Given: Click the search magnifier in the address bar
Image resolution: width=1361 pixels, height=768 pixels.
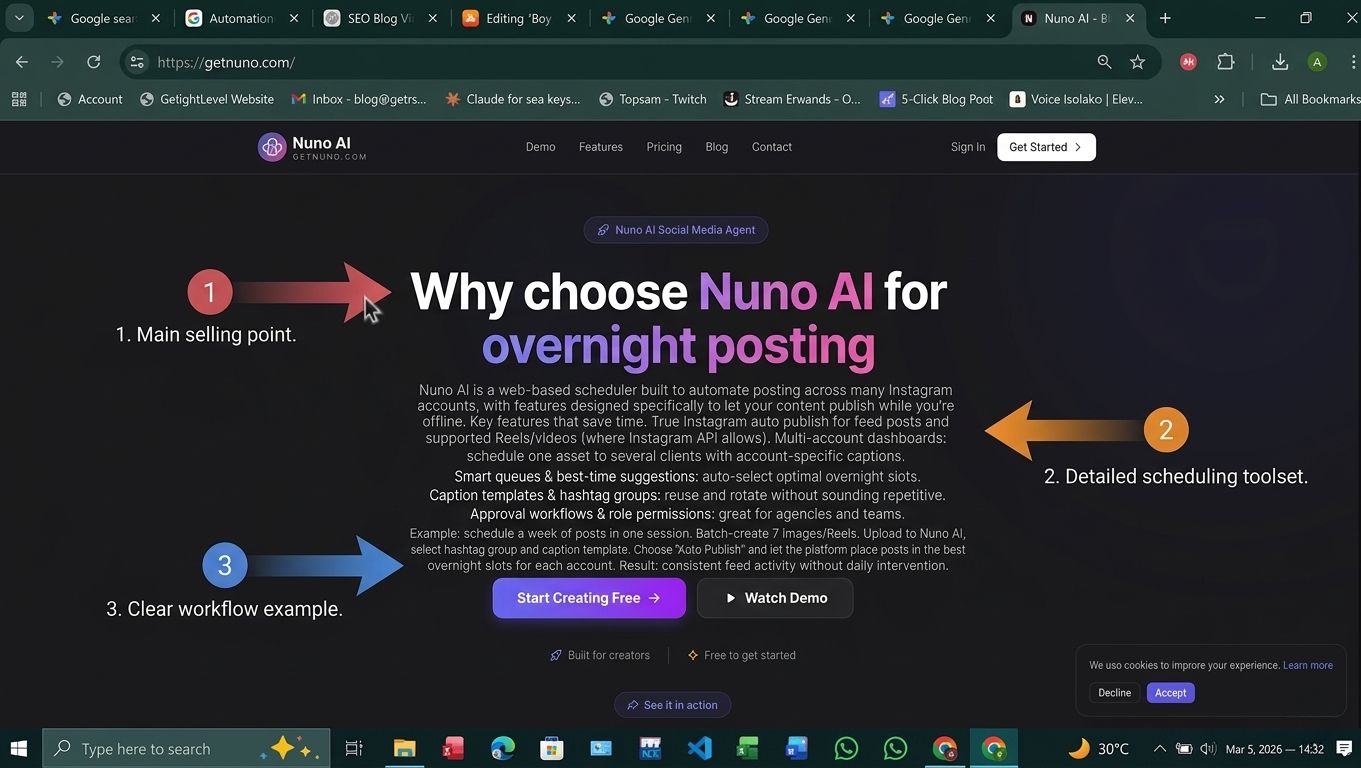Looking at the screenshot, I should (1104, 62).
